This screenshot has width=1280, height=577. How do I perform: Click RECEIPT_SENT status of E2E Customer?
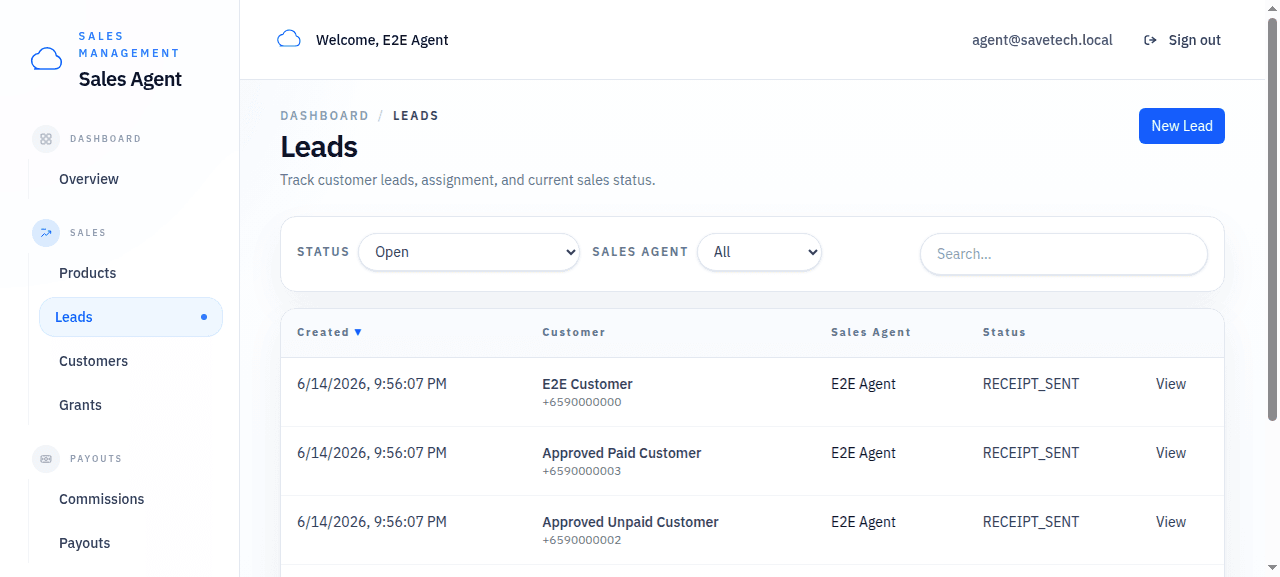coord(1031,384)
